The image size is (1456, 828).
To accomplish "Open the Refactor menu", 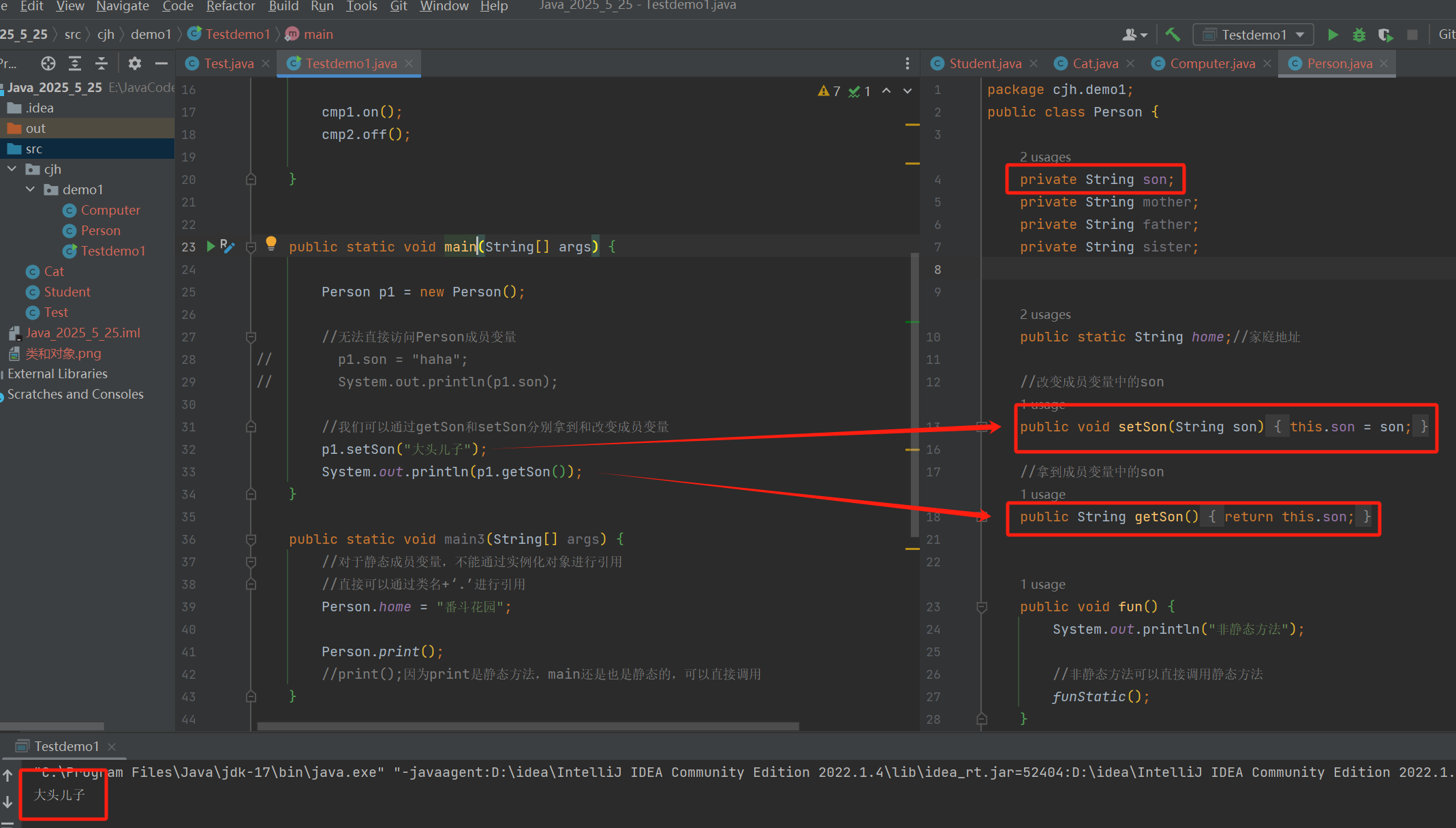I will (230, 6).
